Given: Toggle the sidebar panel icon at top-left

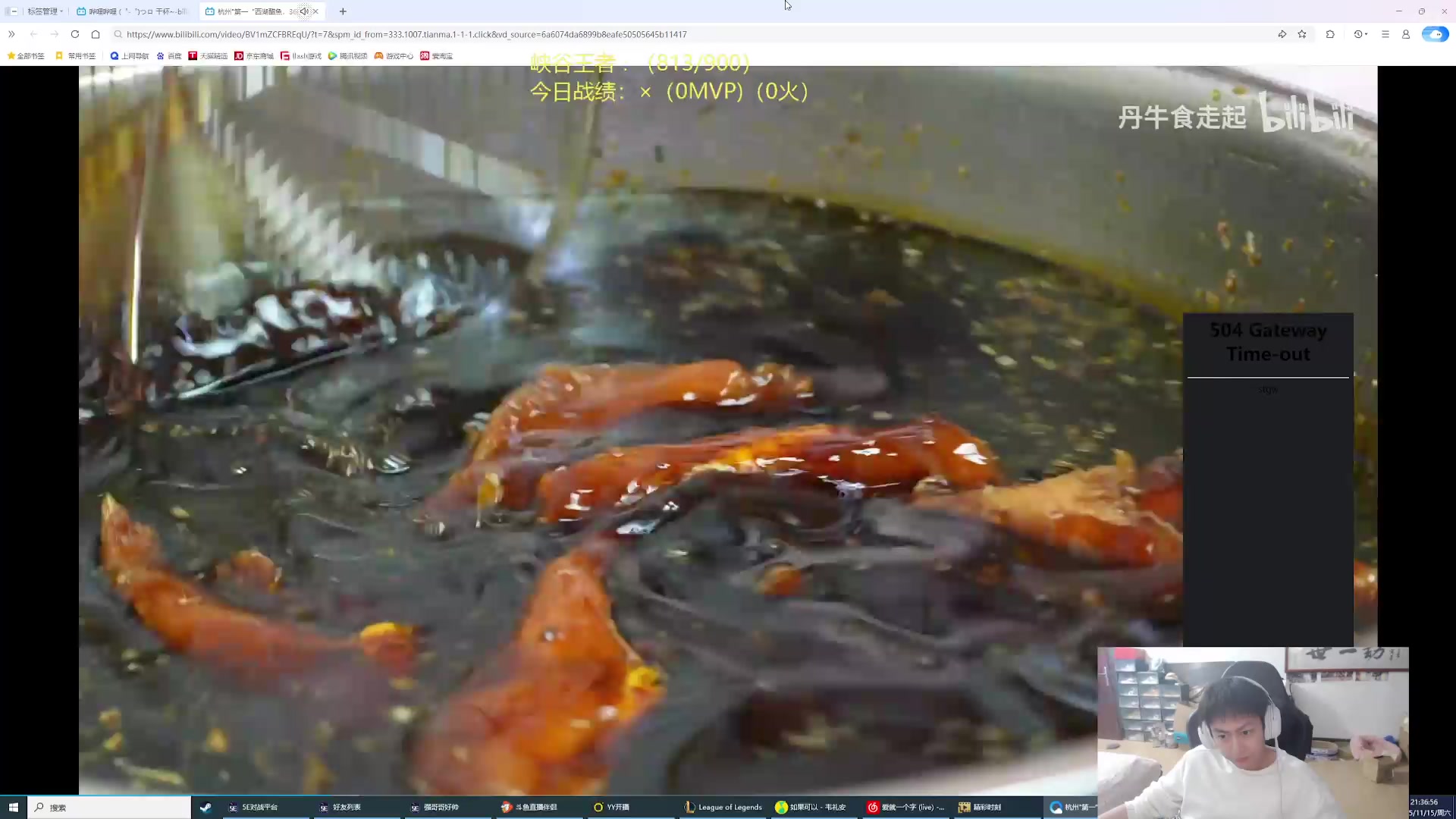Looking at the screenshot, I should click(11, 11).
